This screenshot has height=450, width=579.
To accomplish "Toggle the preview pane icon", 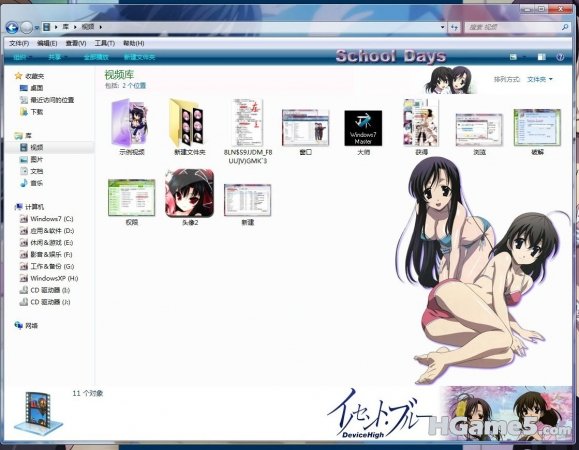I will coord(541,57).
